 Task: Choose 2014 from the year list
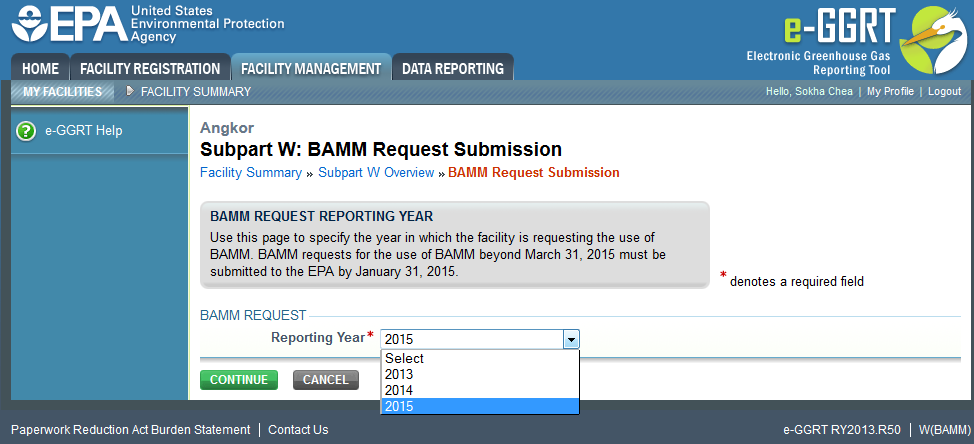pyautogui.click(x=480, y=391)
